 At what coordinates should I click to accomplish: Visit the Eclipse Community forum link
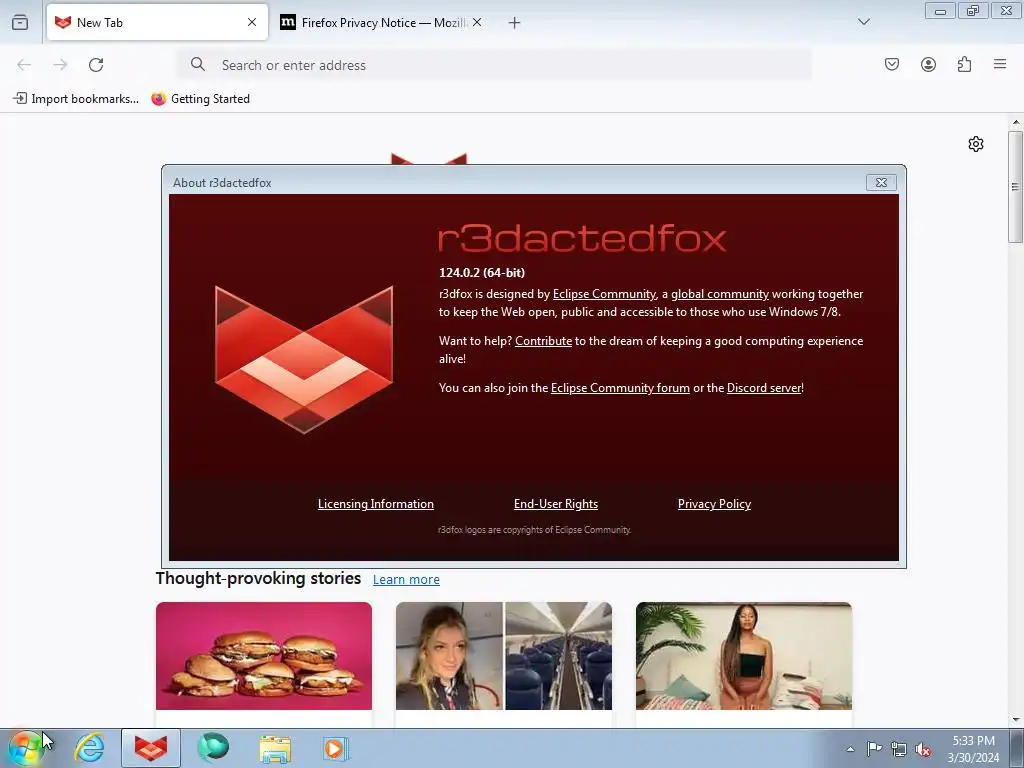[x=620, y=388]
